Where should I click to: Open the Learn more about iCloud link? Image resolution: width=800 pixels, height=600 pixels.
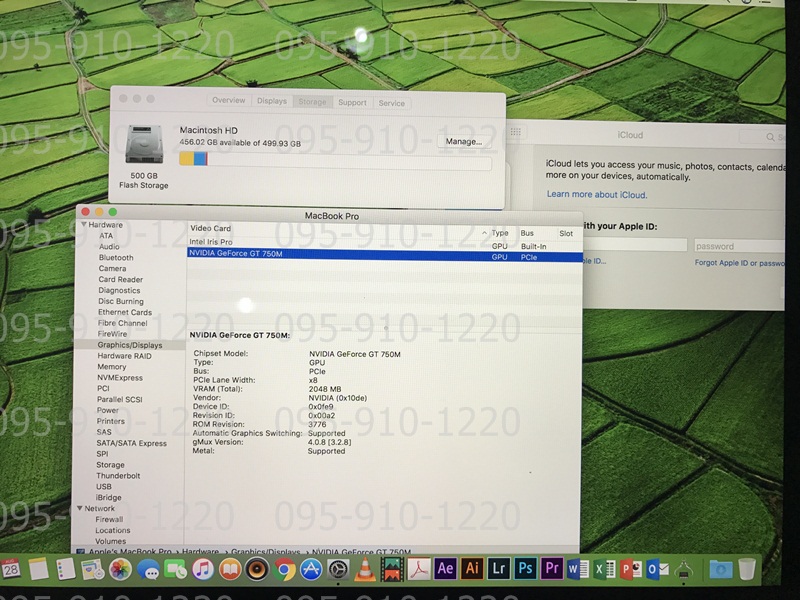click(596, 194)
